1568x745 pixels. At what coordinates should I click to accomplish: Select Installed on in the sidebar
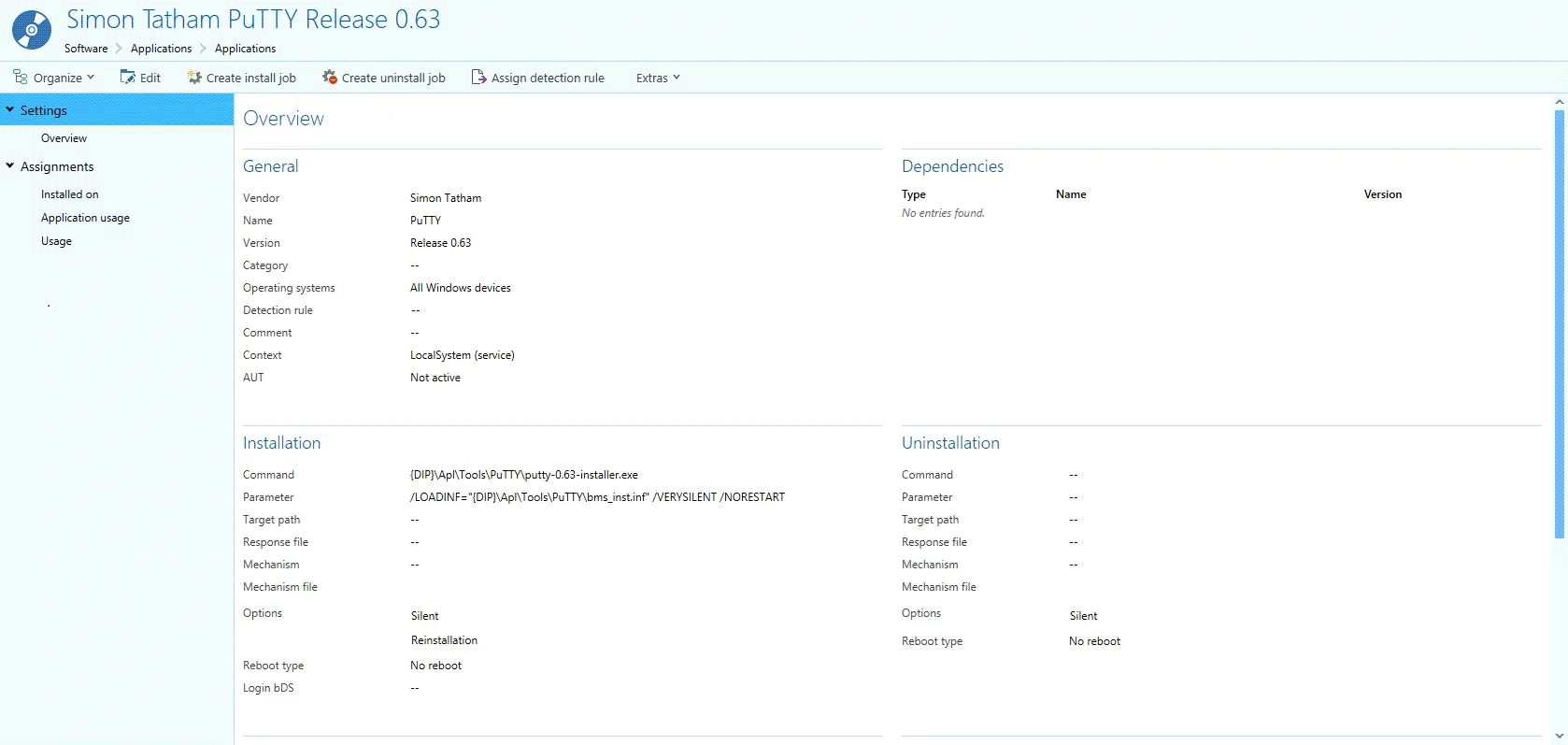click(69, 194)
